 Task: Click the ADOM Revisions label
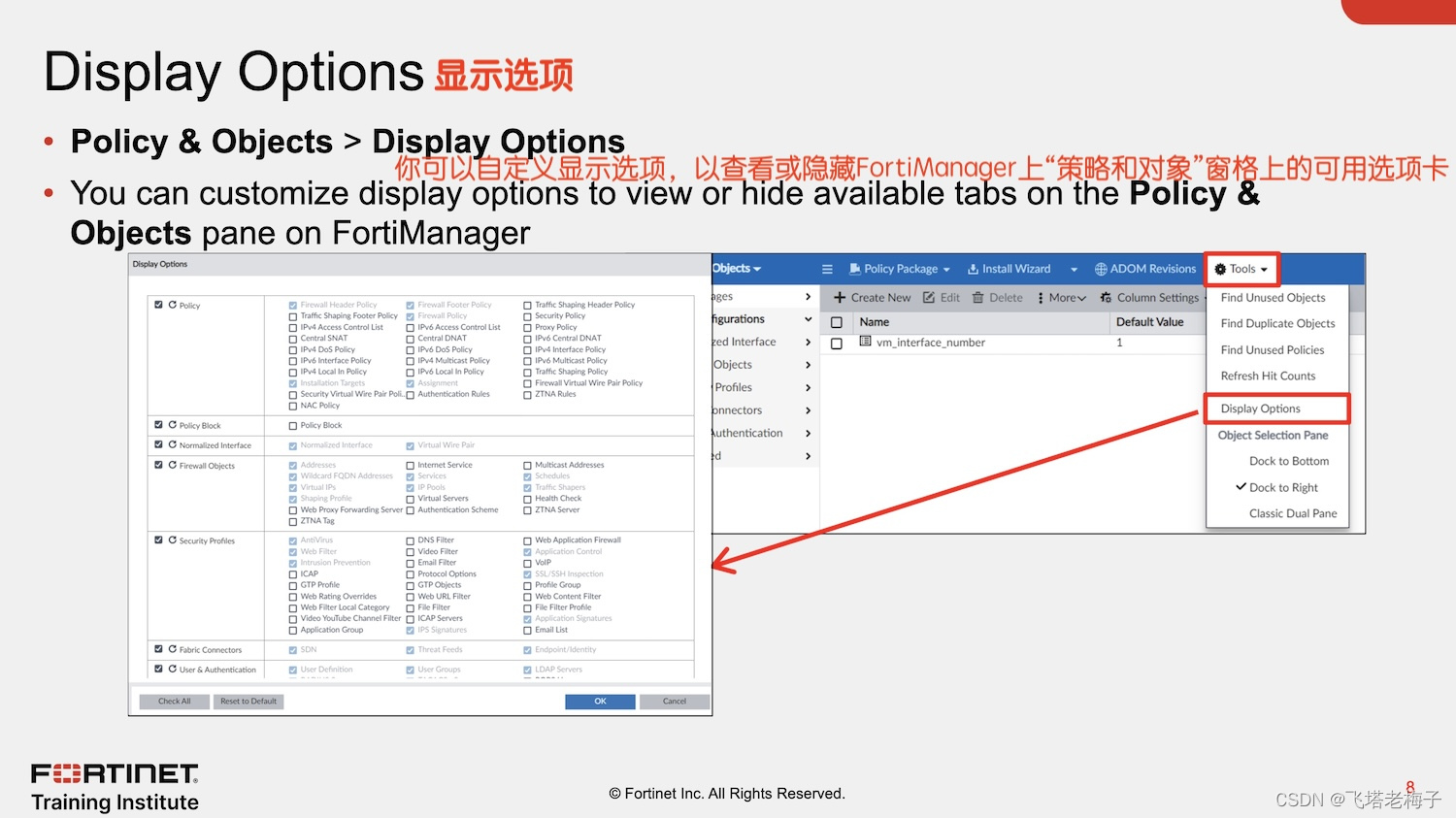tap(1152, 269)
